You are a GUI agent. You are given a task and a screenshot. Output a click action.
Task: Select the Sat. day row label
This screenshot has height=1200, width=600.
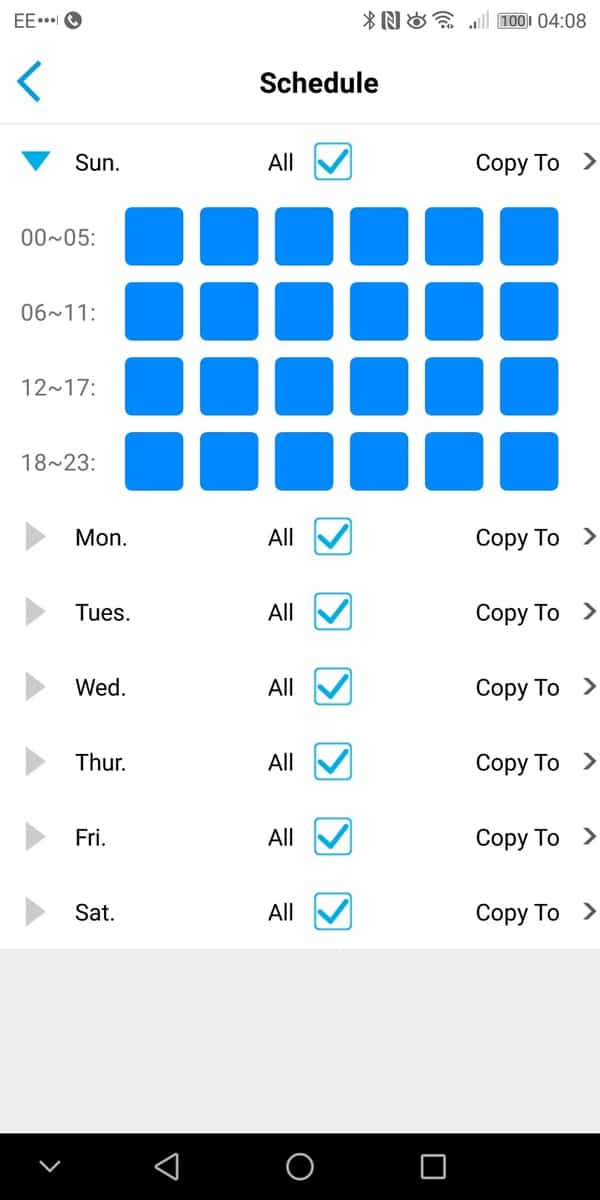pyautogui.click(x=94, y=912)
